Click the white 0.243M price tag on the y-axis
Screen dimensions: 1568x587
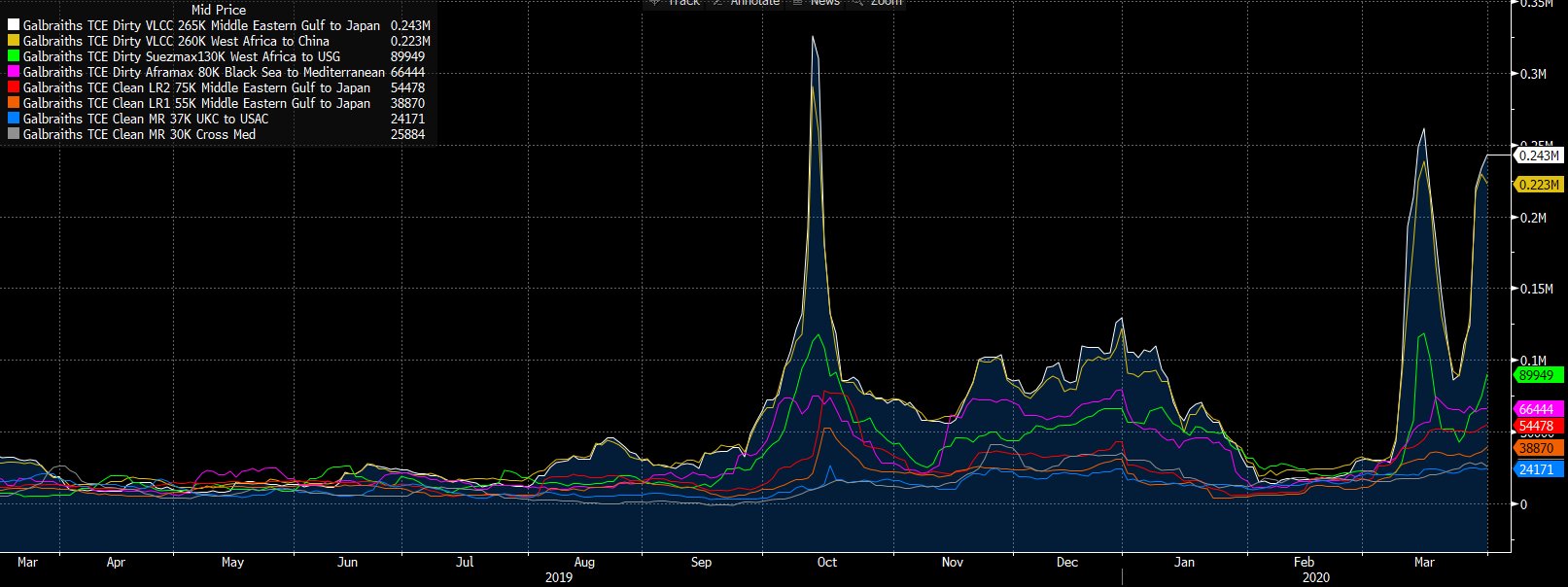point(1539,155)
